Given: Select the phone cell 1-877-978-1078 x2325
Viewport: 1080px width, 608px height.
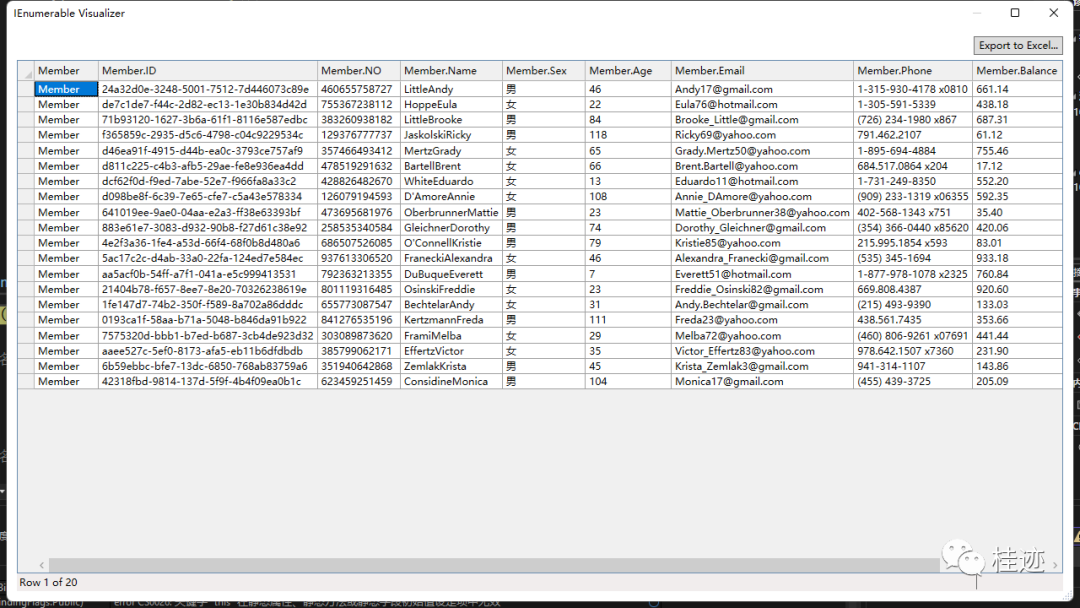Looking at the screenshot, I should (x=913, y=273).
